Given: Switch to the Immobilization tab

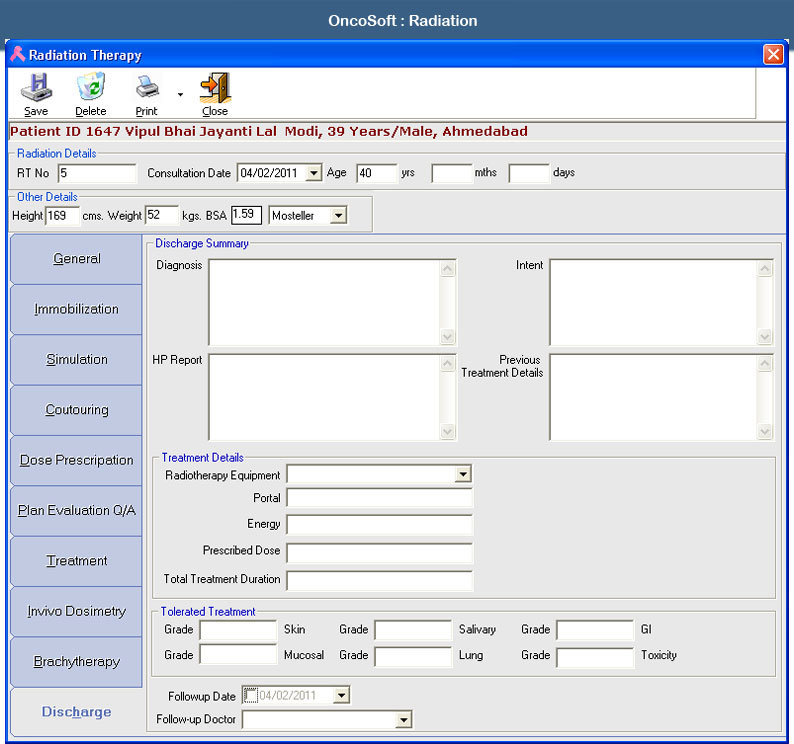Looking at the screenshot, I should (x=76, y=309).
